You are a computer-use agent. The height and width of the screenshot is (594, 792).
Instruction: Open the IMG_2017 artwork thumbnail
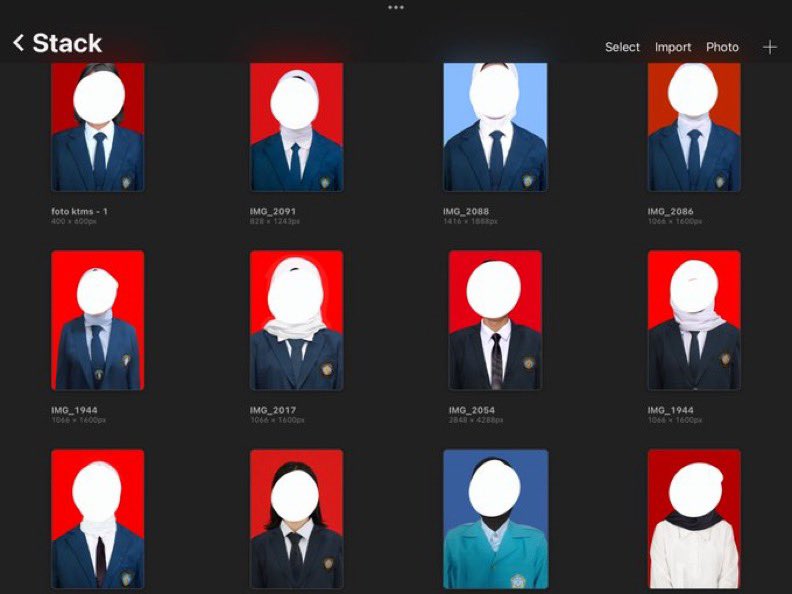(296, 320)
